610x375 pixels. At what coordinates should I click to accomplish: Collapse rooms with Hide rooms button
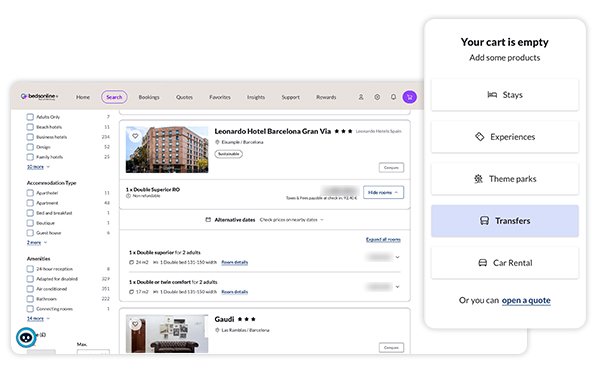click(383, 193)
